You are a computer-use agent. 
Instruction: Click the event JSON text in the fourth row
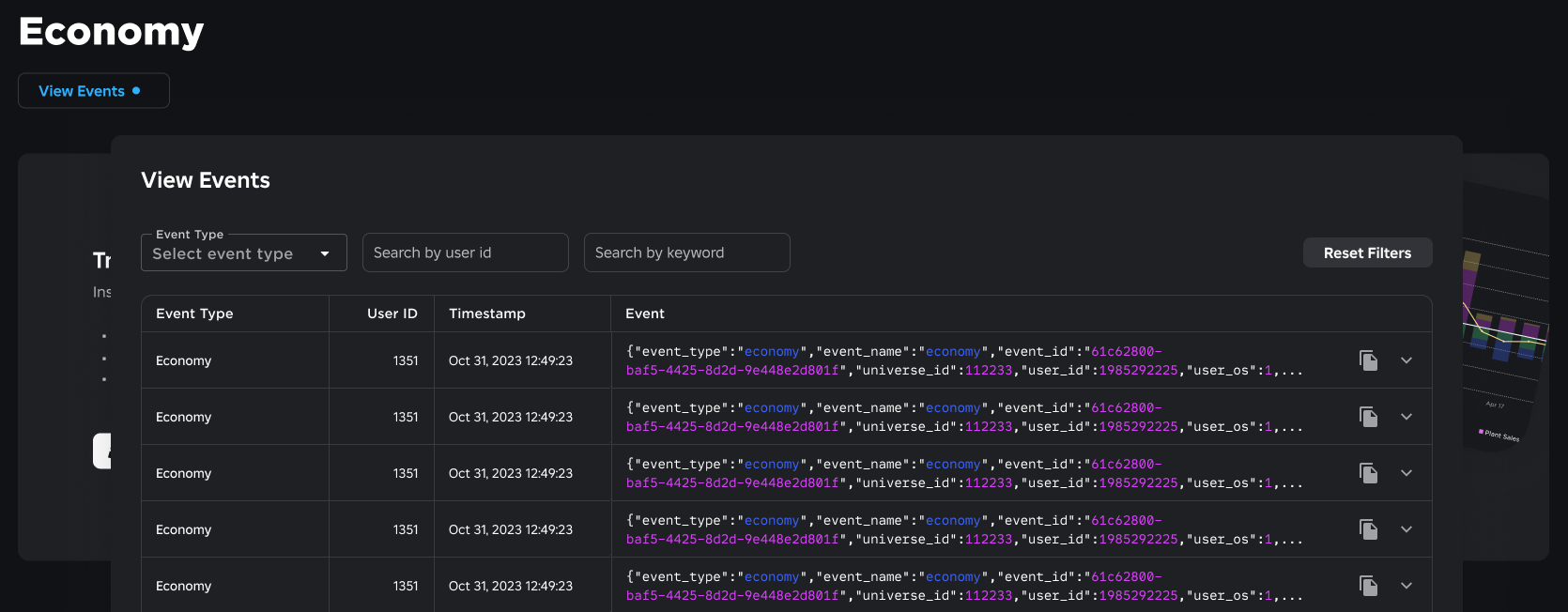click(x=964, y=529)
